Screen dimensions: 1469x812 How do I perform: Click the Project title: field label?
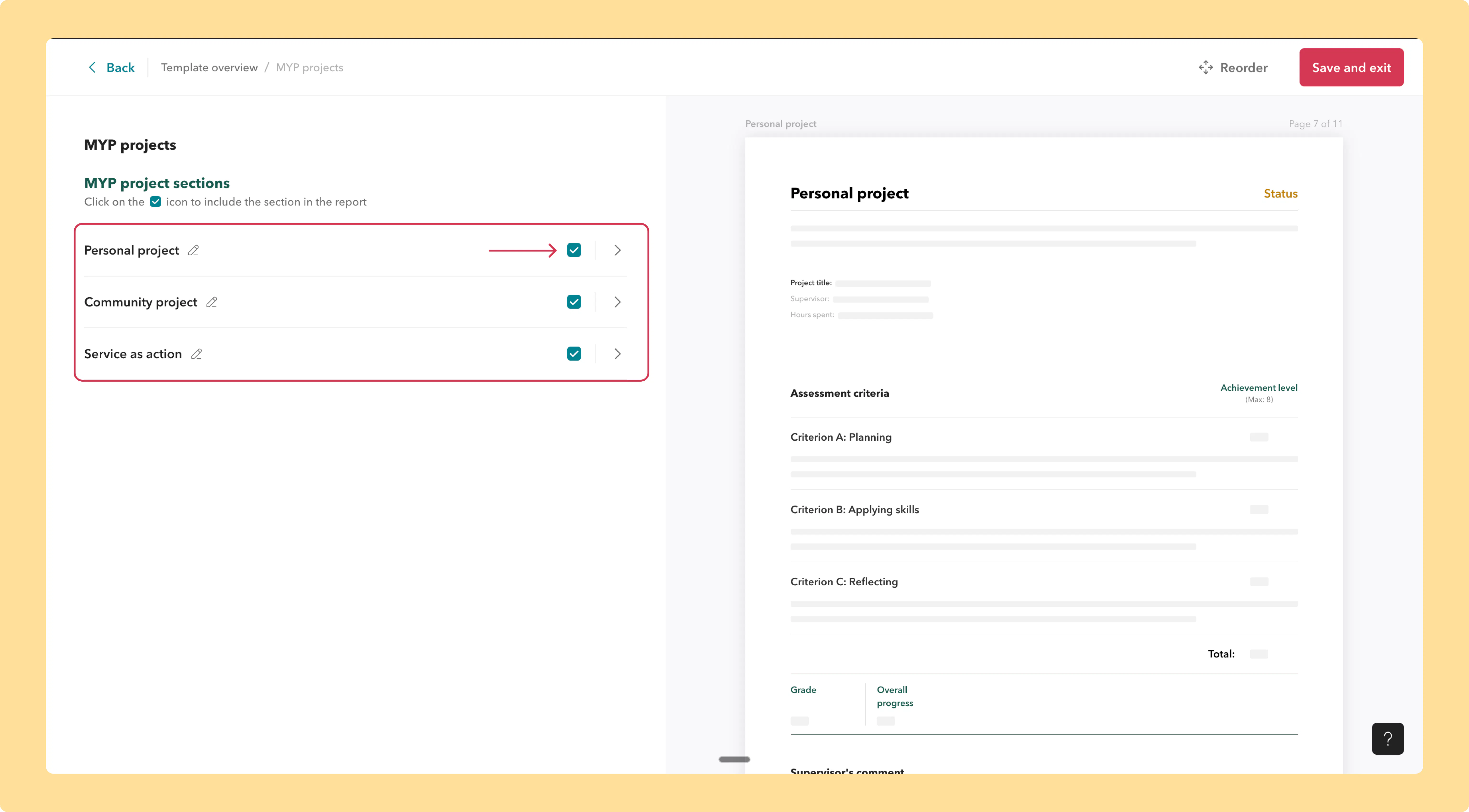point(811,283)
